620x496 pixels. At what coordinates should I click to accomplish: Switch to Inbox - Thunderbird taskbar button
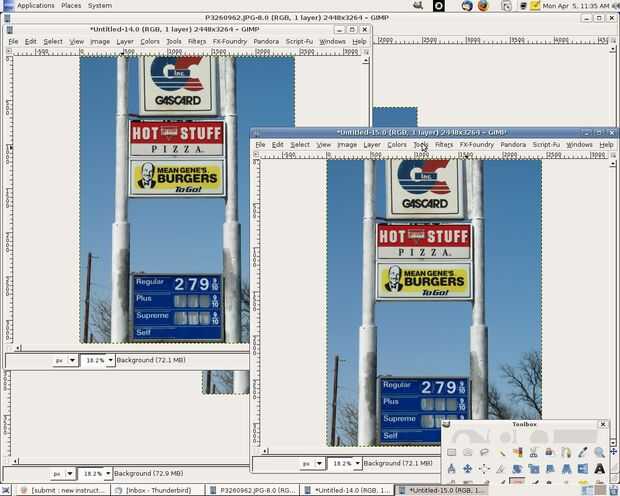pyautogui.click(x=158, y=490)
